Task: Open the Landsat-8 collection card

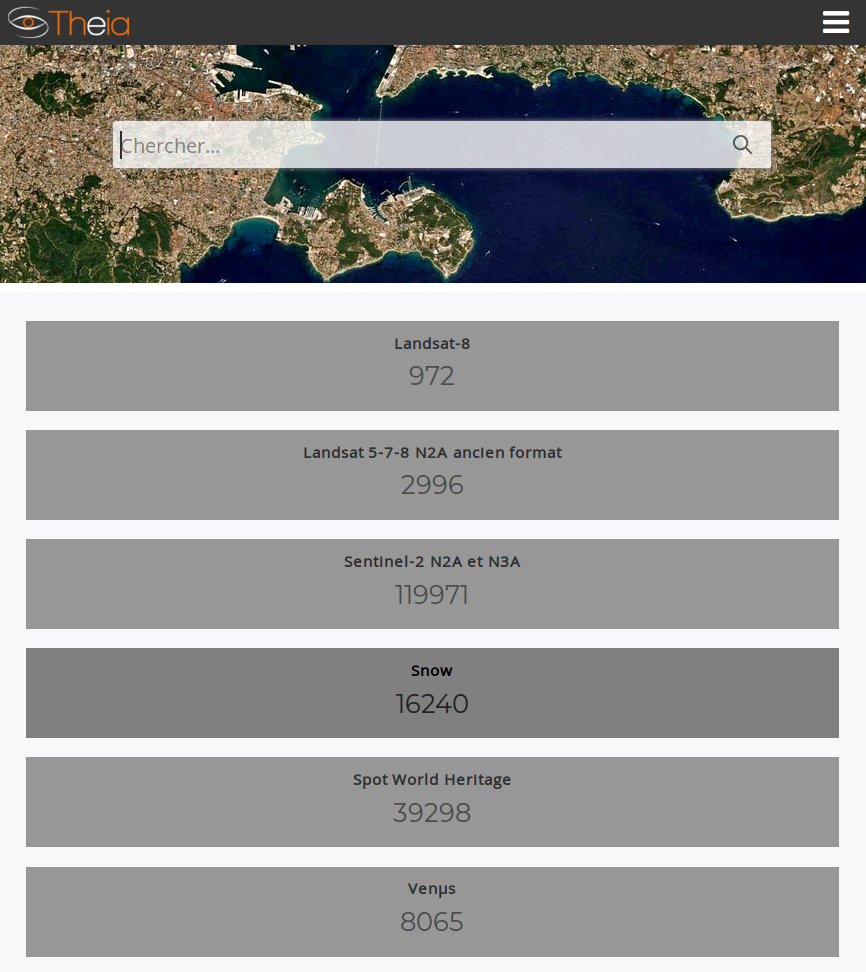Action: point(432,366)
